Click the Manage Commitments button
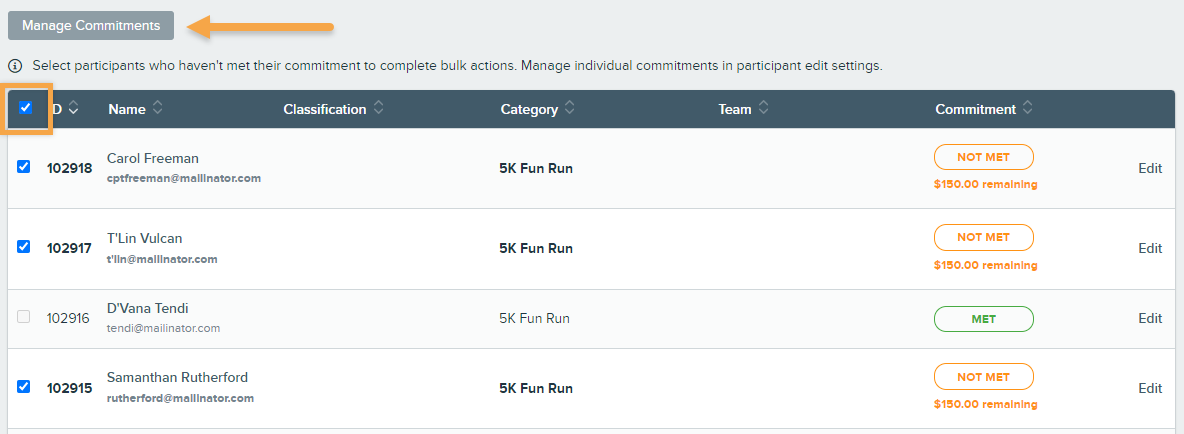 point(91,26)
